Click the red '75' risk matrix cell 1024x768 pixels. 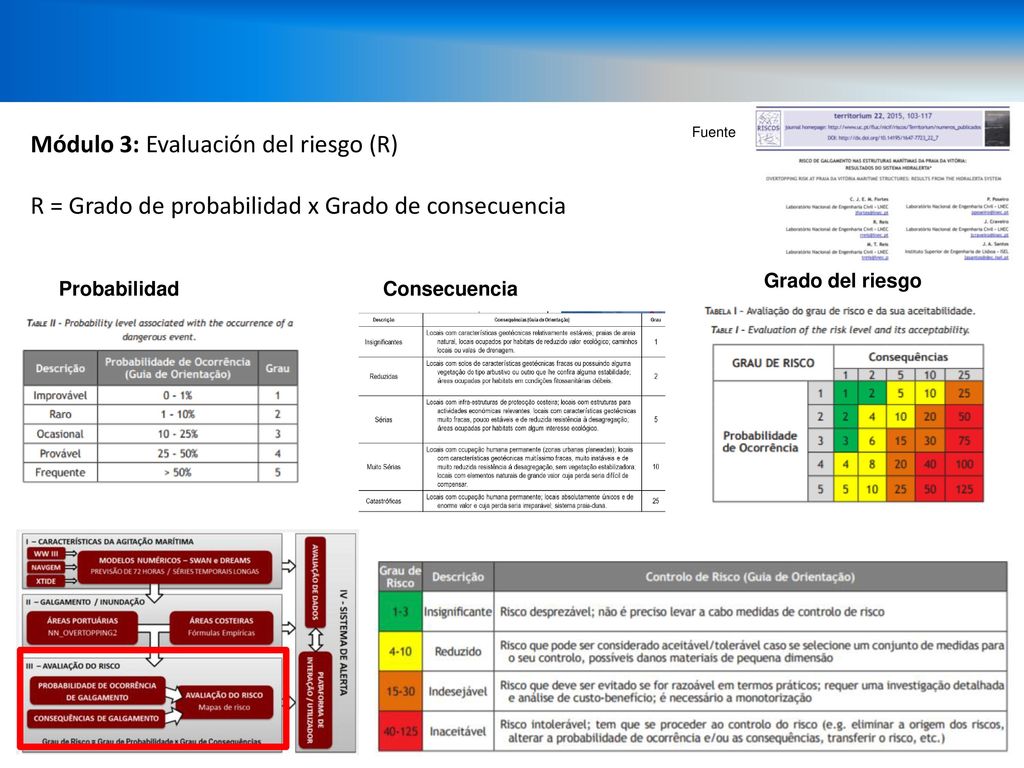point(965,441)
